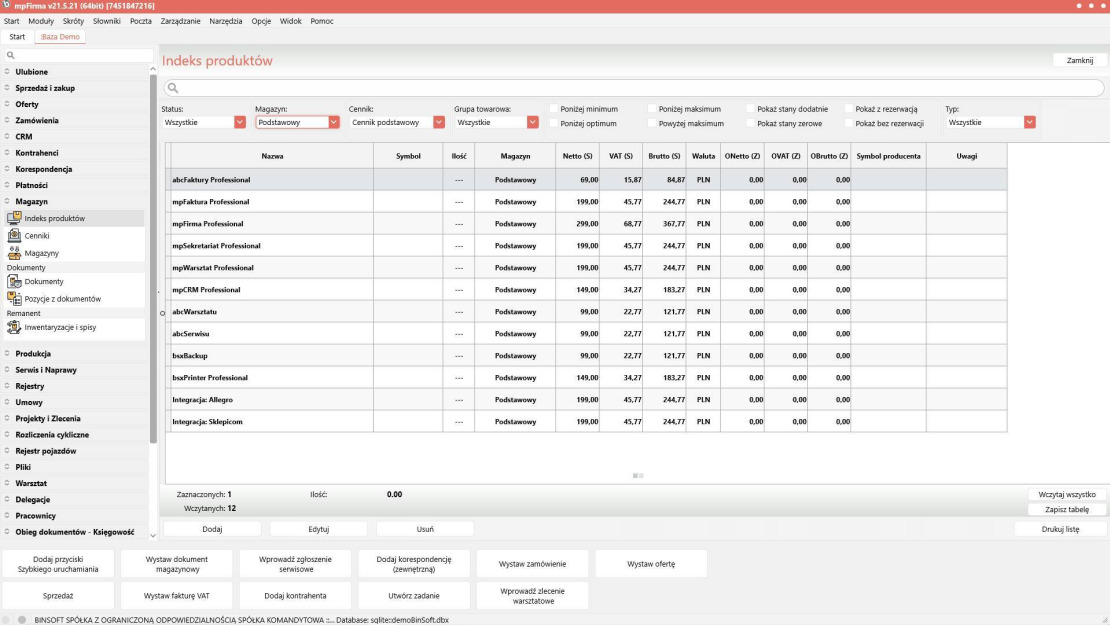Image resolution: width=1110 pixels, height=625 pixels.
Task: Click the mpFirma app icon in title bar
Action: [x=6, y=5]
